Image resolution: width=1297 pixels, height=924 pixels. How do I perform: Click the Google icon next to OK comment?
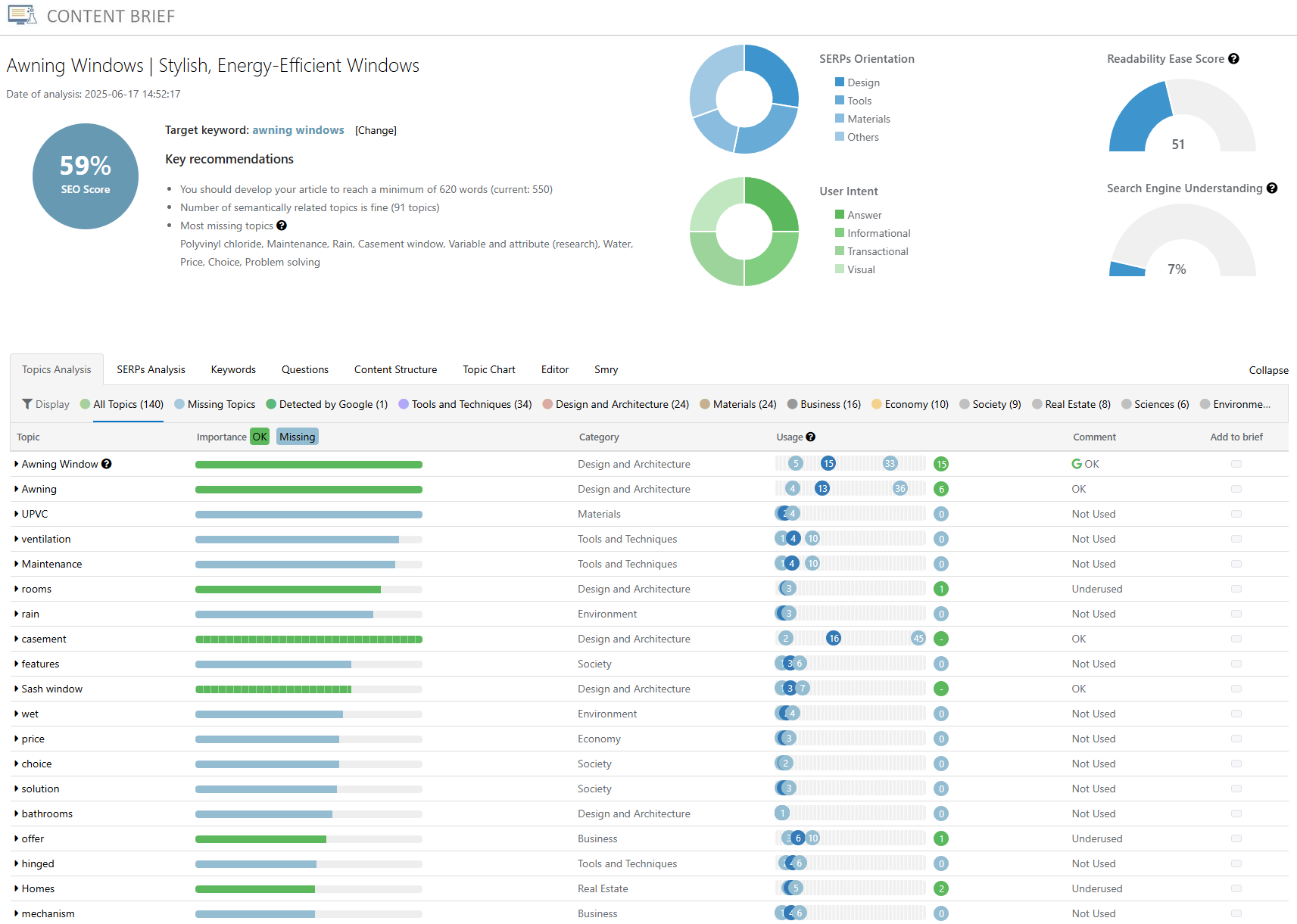point(1076,463)
